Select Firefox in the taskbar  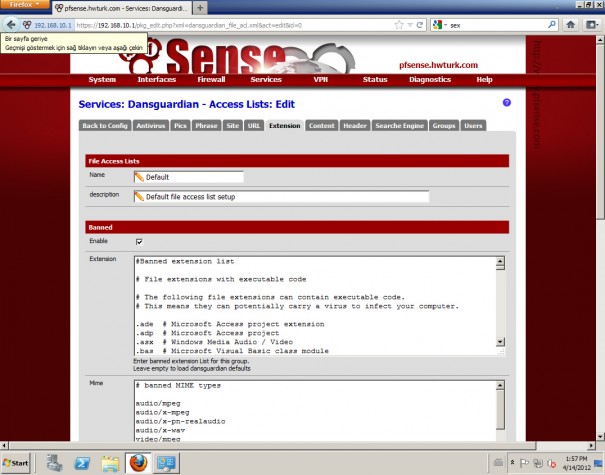pyautogui.click(x=139, y=463)
